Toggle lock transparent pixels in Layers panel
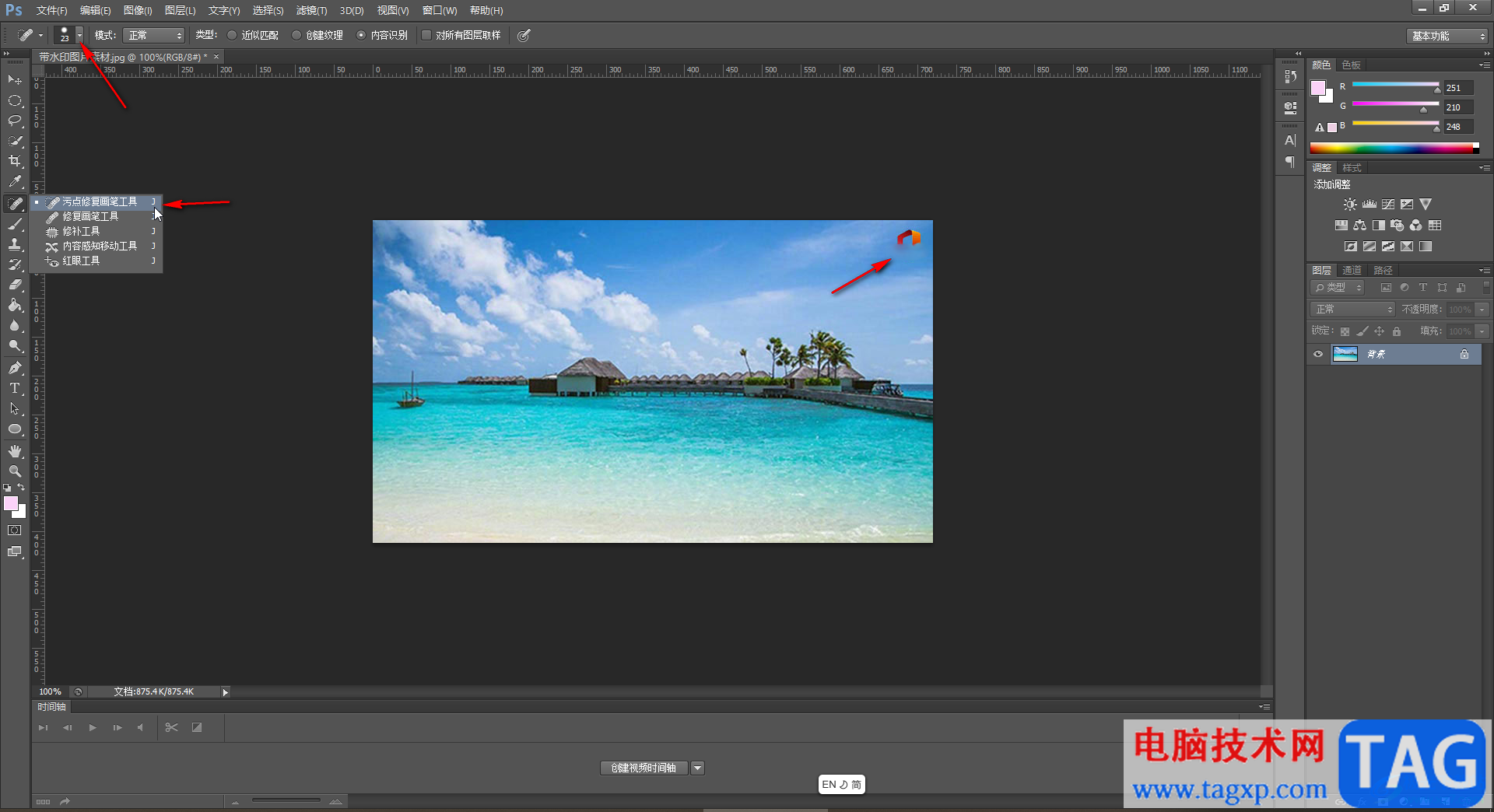Screen dimensions: 1494x812 point(1345,331)
